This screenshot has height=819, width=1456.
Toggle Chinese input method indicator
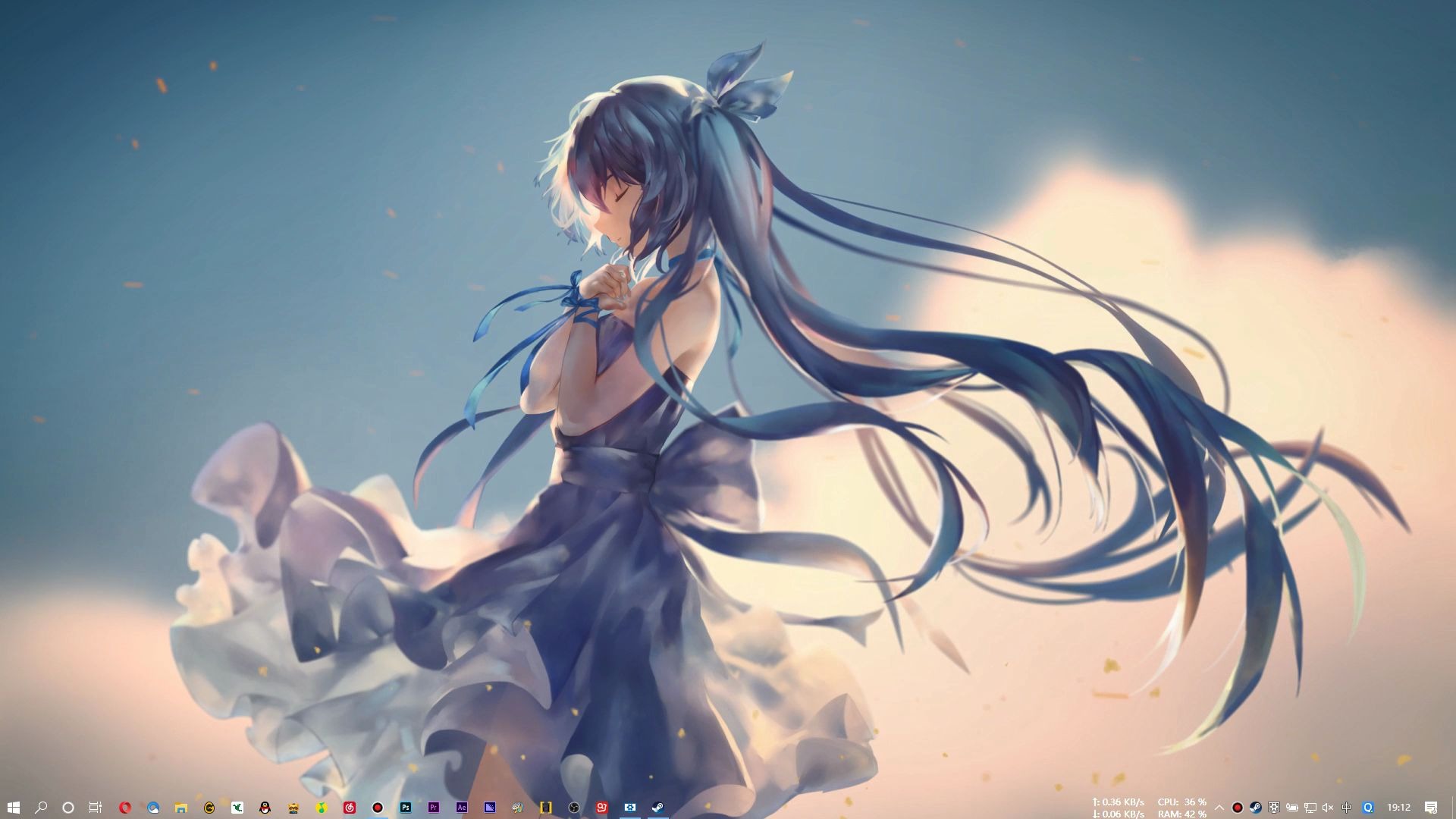tap(1347, 808)
